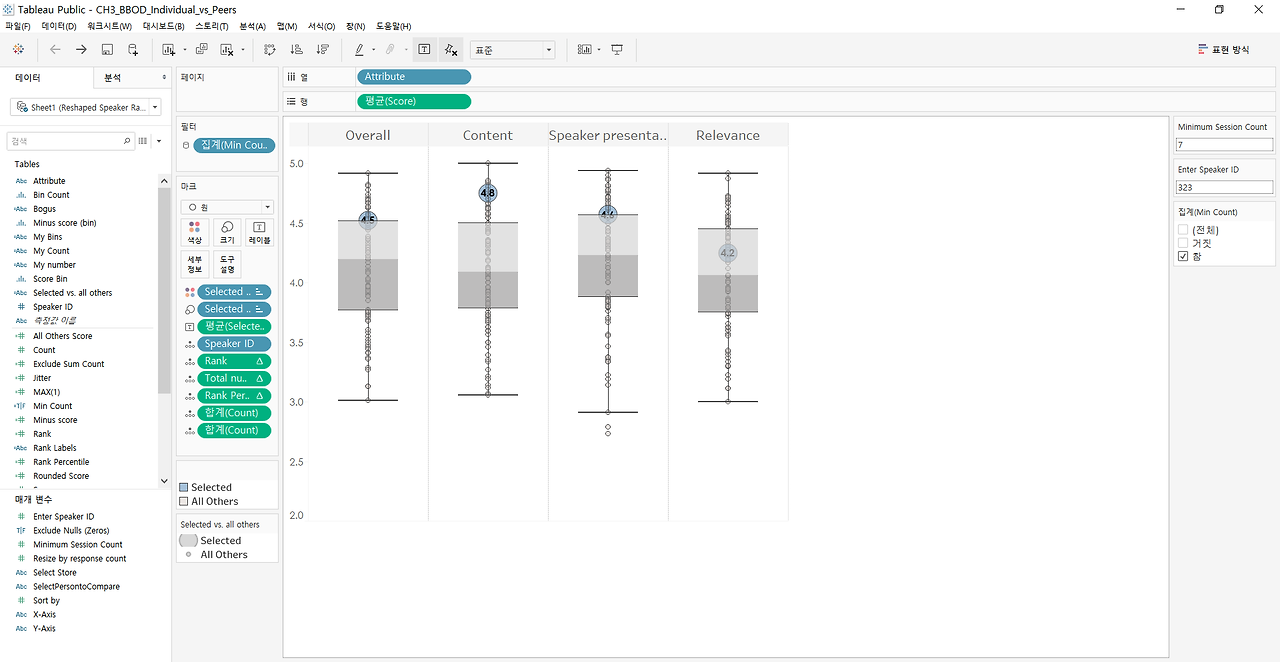Click the search magnifier icon in data pane
The height and width of the screenshot is (662, 1280).
[x=127, y=141]
